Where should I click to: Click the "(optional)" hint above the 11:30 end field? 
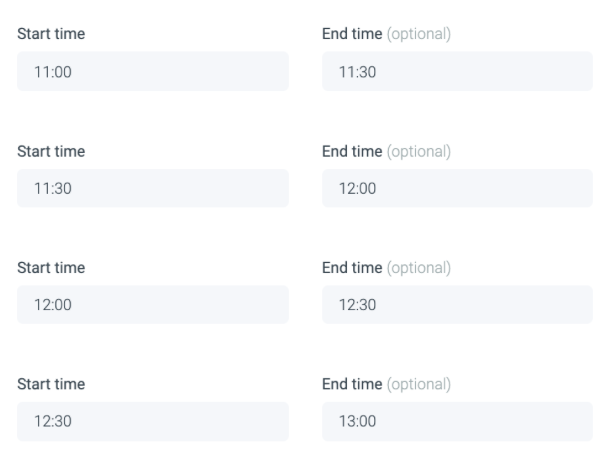pos(419,34)
